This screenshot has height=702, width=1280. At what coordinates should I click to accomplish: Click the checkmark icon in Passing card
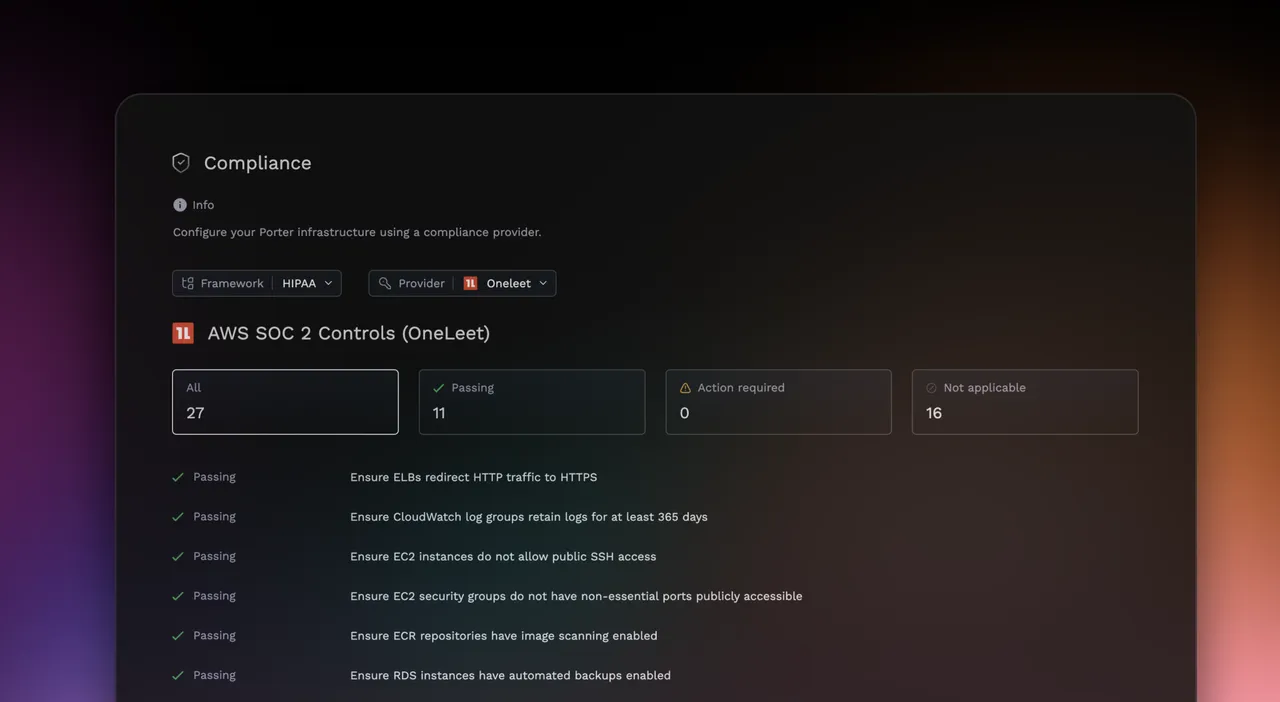[438, 388]
